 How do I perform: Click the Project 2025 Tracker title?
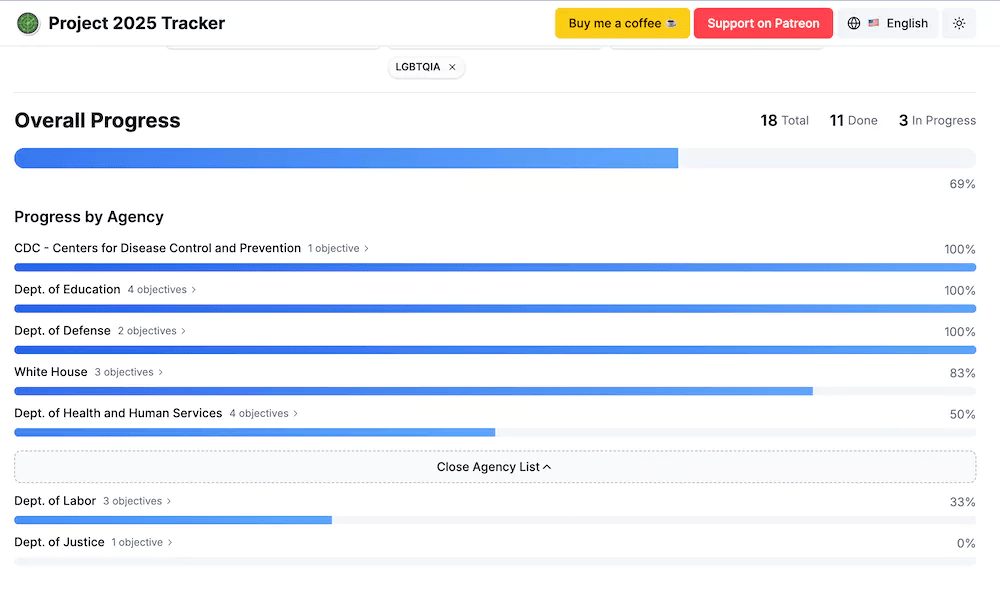point(137,23)
